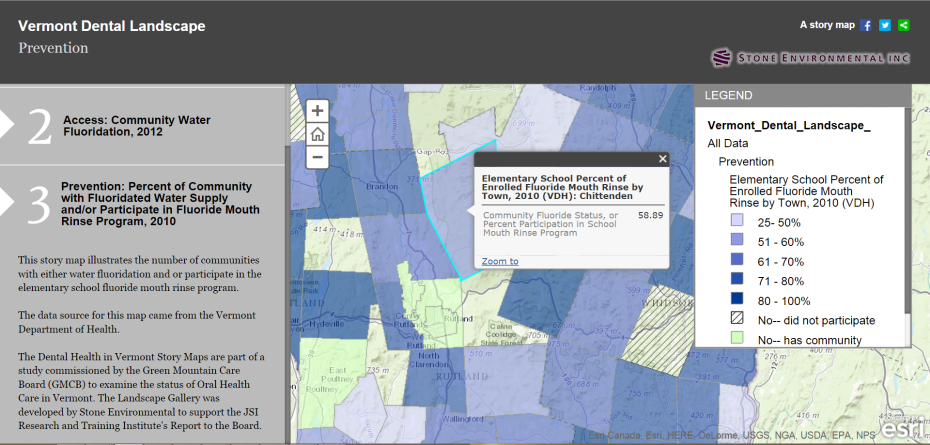
Task: Share story map on Facebook
Action: [866, 25]
